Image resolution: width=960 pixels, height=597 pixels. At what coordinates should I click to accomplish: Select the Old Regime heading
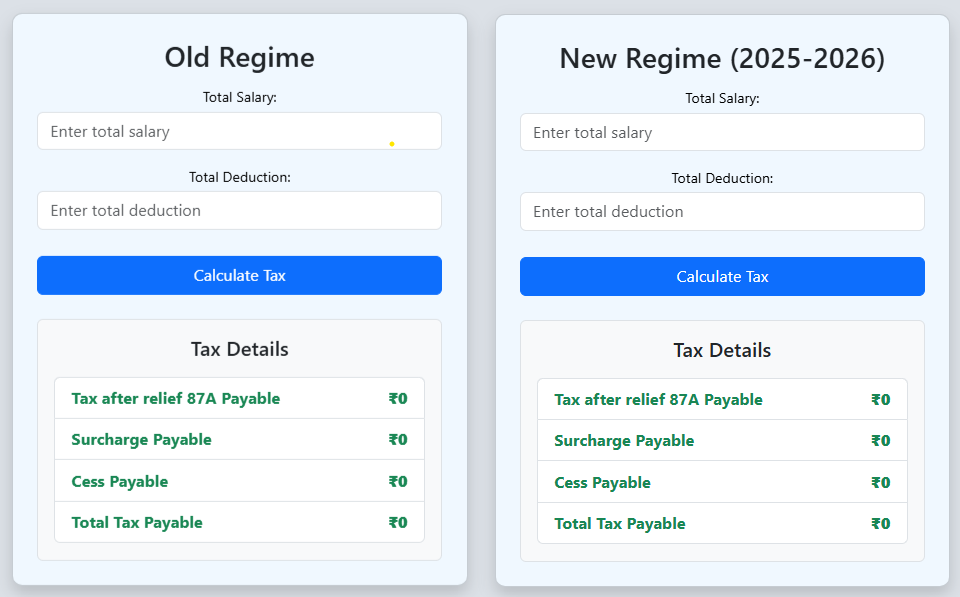(239, 58)
